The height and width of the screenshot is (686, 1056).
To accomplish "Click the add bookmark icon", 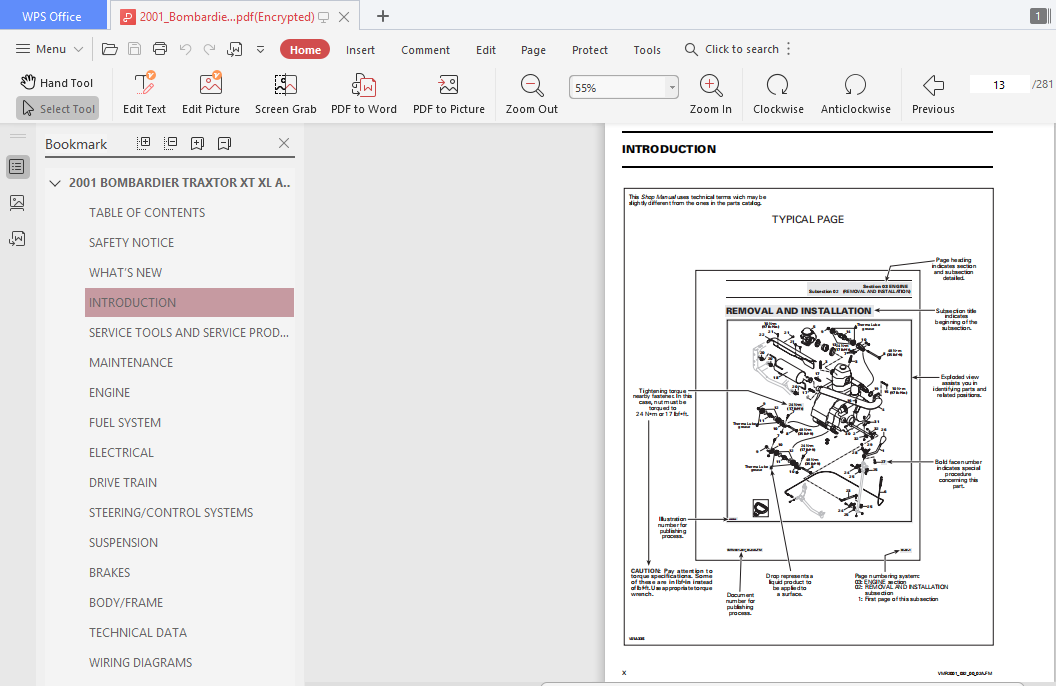I will [x=197, y=143].
